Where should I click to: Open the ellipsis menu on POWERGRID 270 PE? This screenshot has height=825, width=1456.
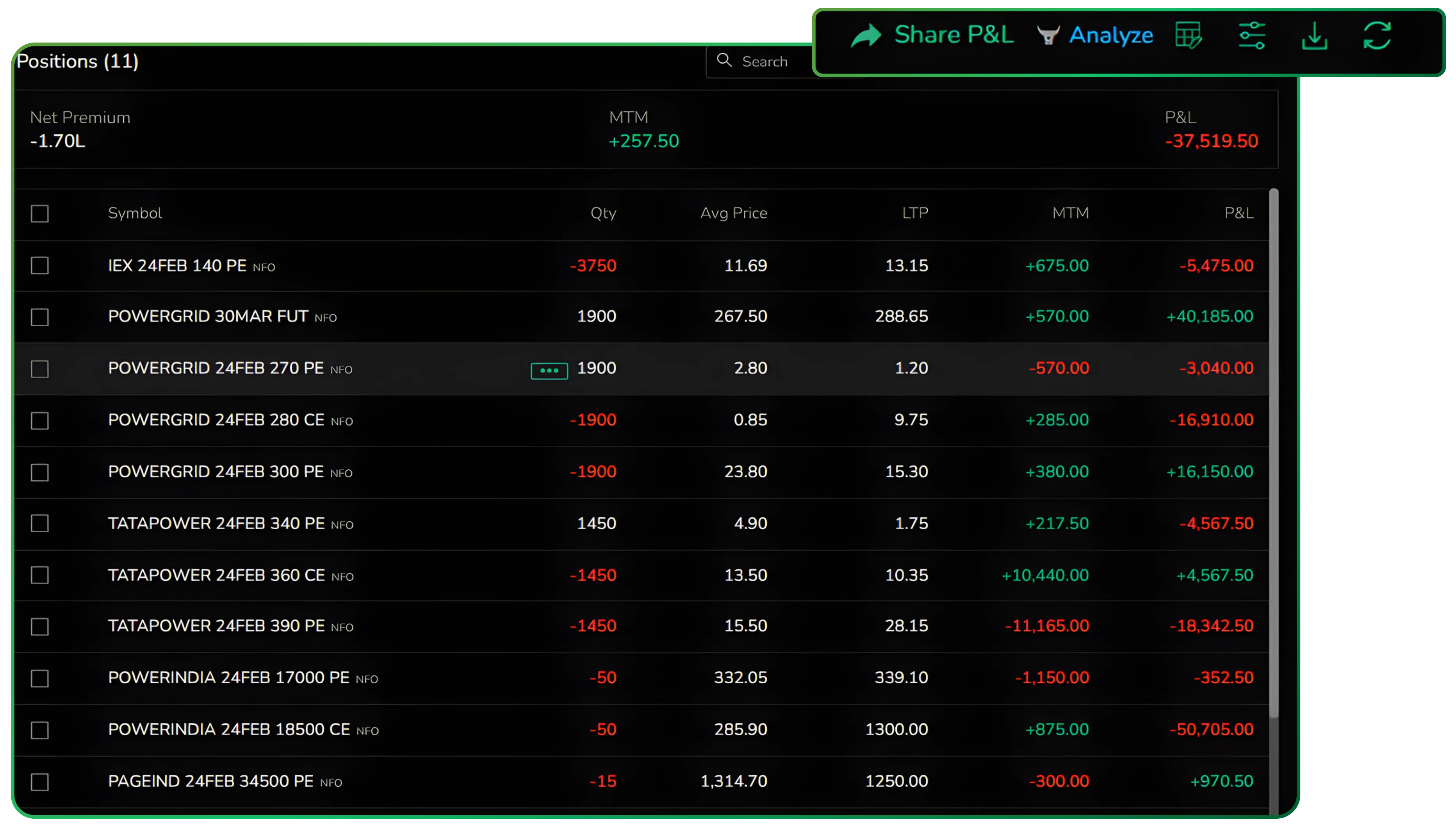549,371
